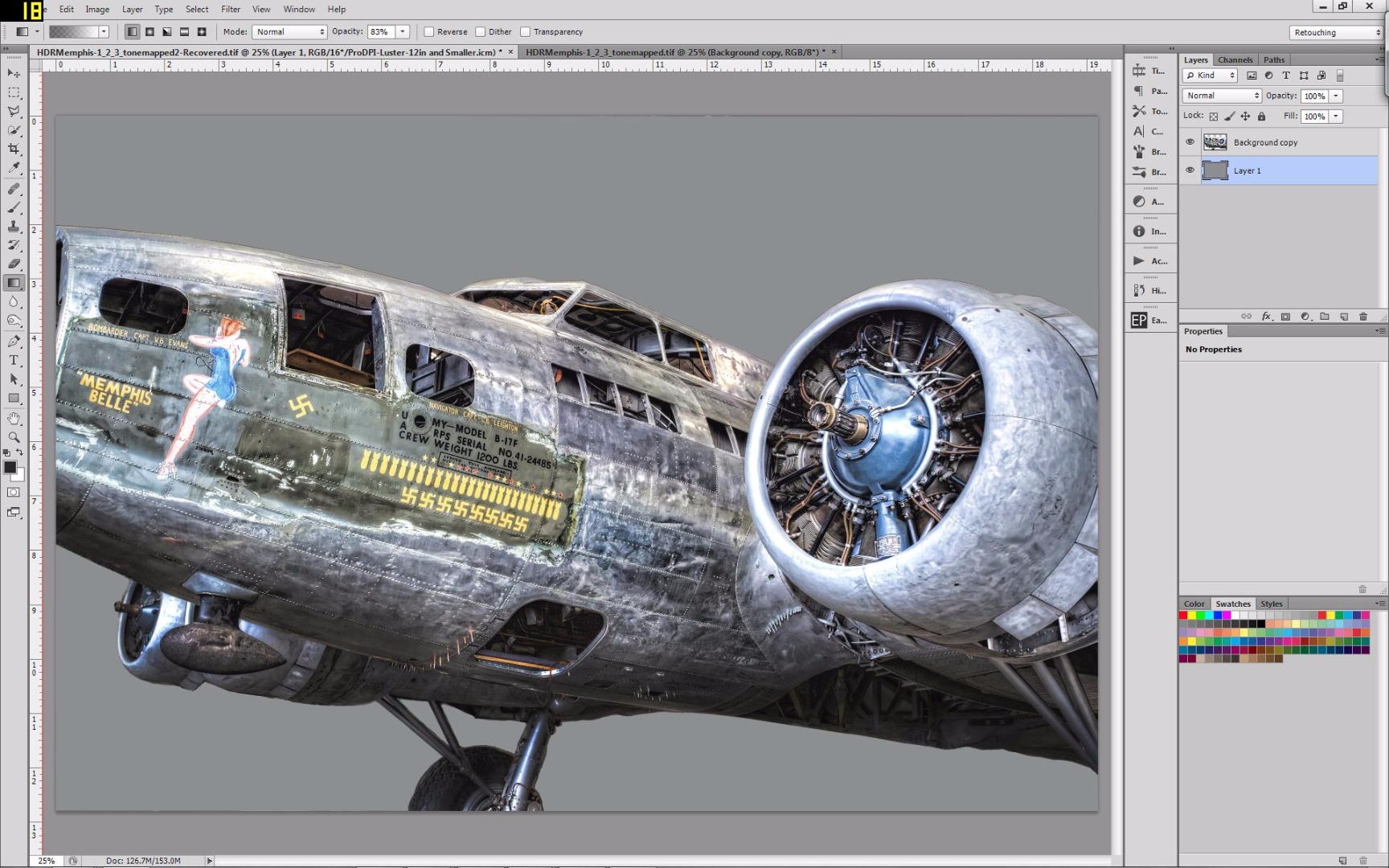Select the Rectangular Marquee tool
The height and width of the screenshot is (868, 1389).
(x=14, y=92)
